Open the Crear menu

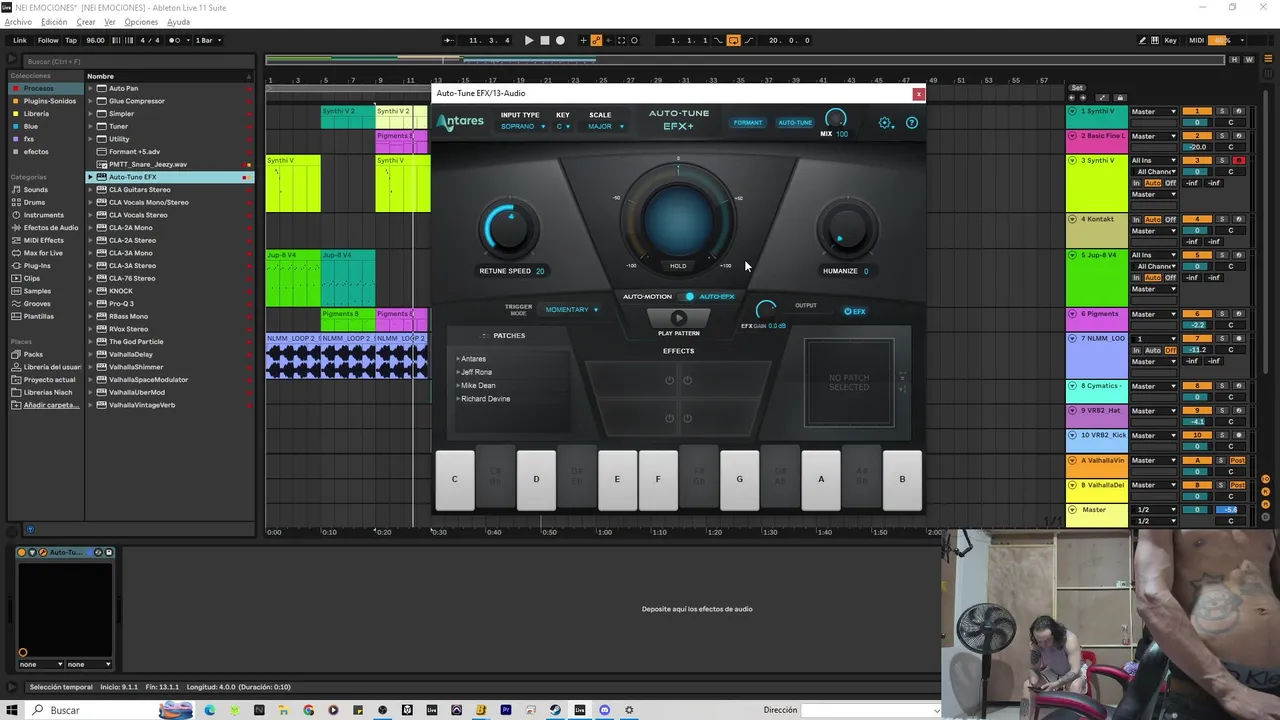coord(86,22)
